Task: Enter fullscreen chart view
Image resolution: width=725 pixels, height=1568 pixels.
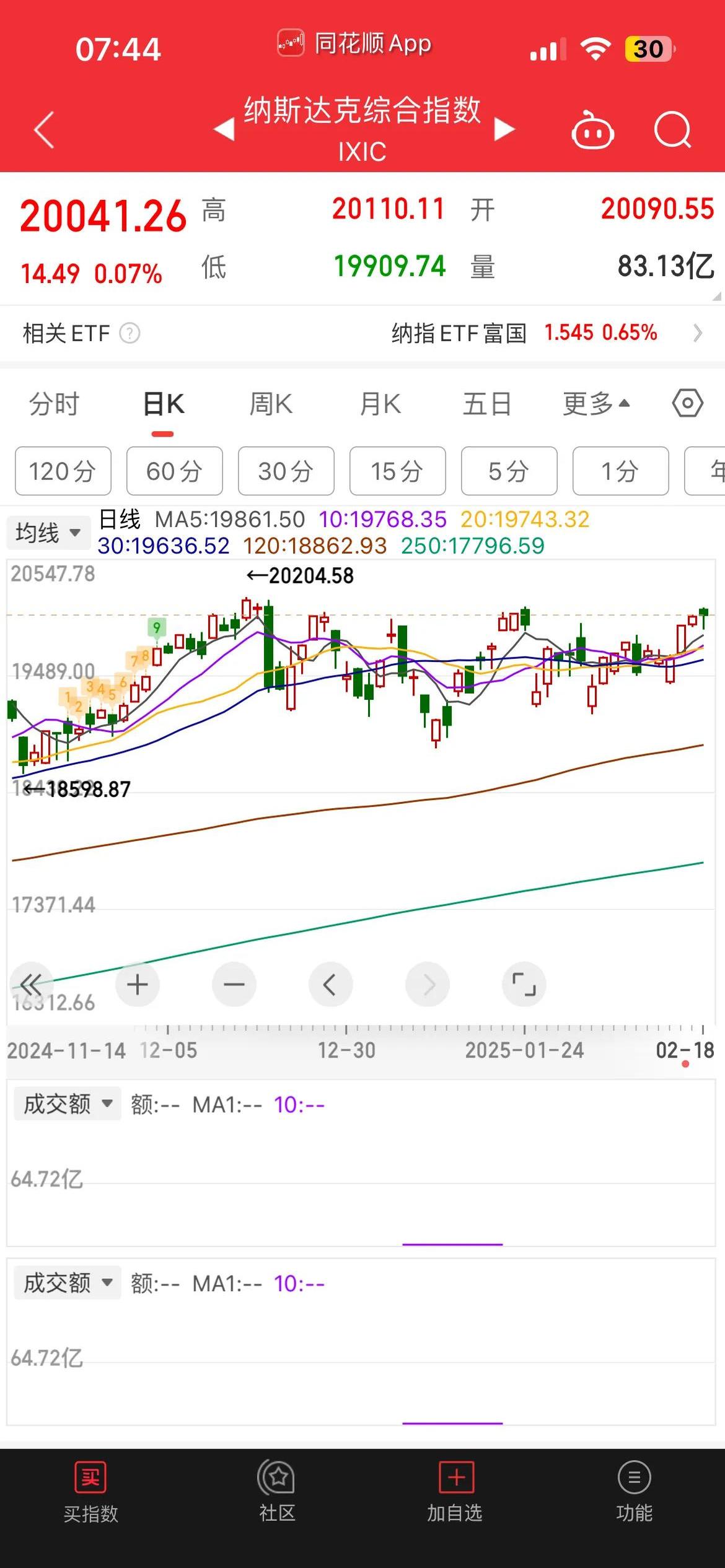Action: [524, 984]
